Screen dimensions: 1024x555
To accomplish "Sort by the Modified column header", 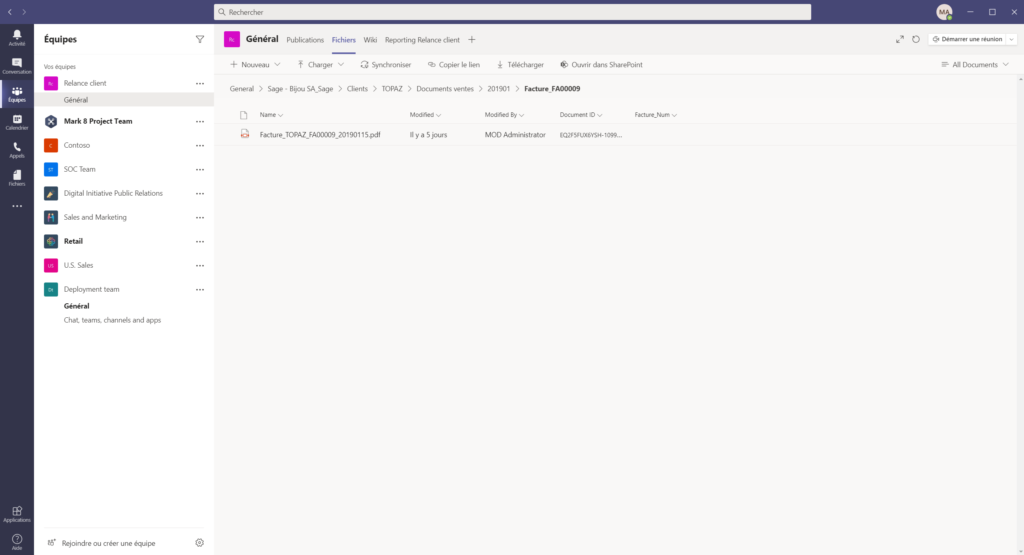I will 424,115.
